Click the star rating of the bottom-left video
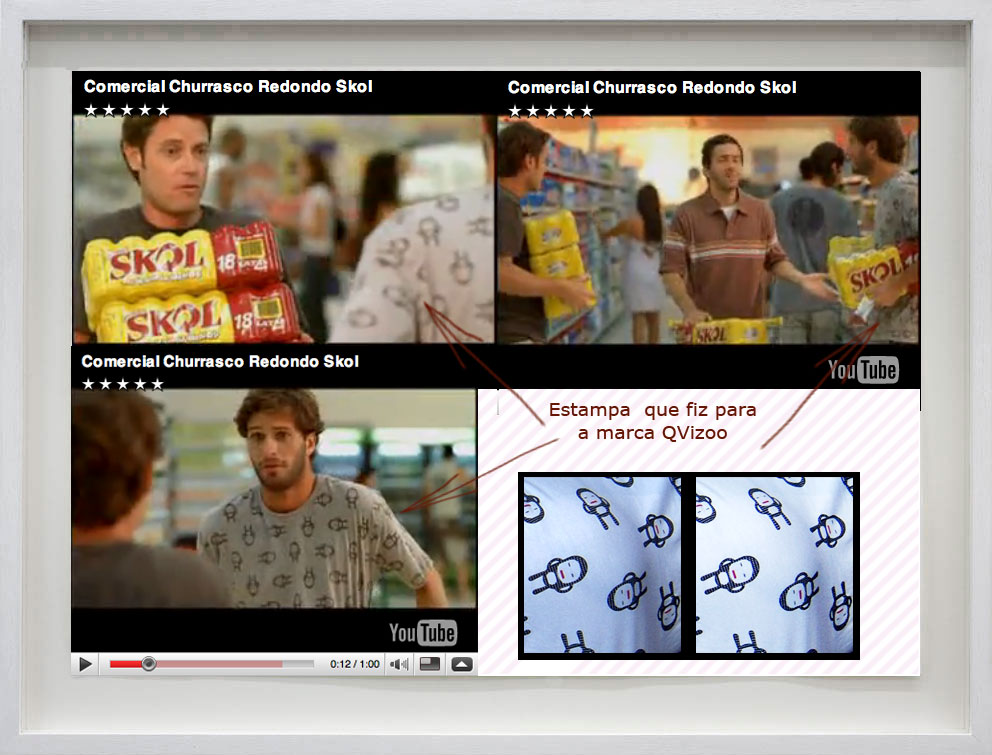Viewport: 992px width, 755px height. (123, 384)
